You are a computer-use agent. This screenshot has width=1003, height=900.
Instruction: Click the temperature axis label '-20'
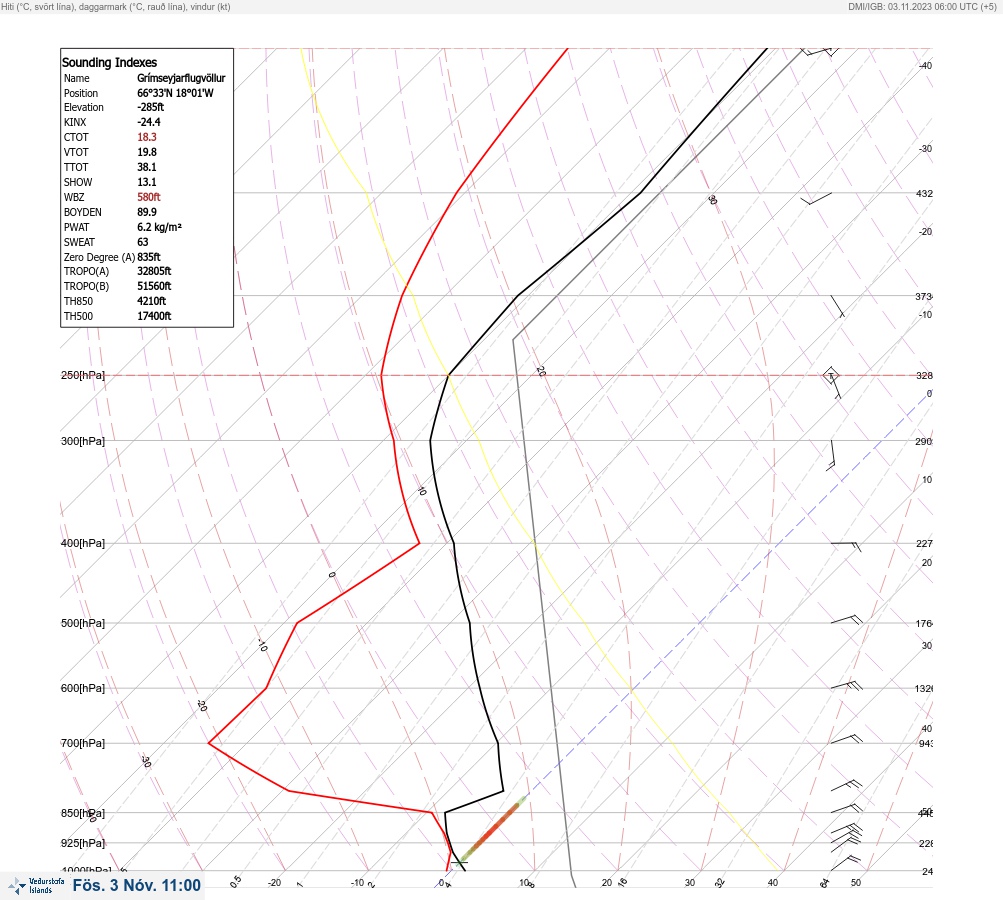click(274, 883)
